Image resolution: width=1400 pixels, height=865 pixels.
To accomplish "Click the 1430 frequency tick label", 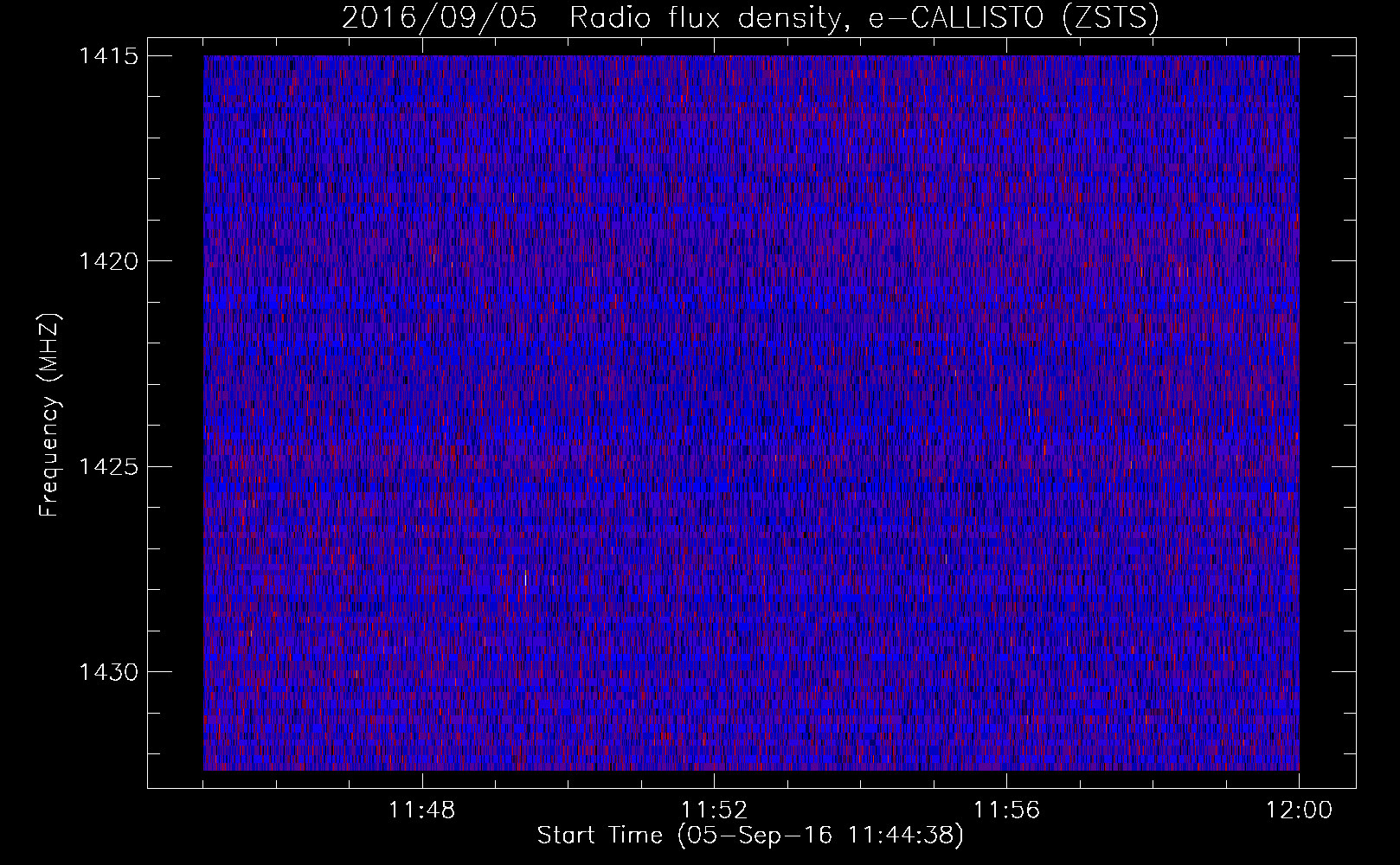I will 108,672.
